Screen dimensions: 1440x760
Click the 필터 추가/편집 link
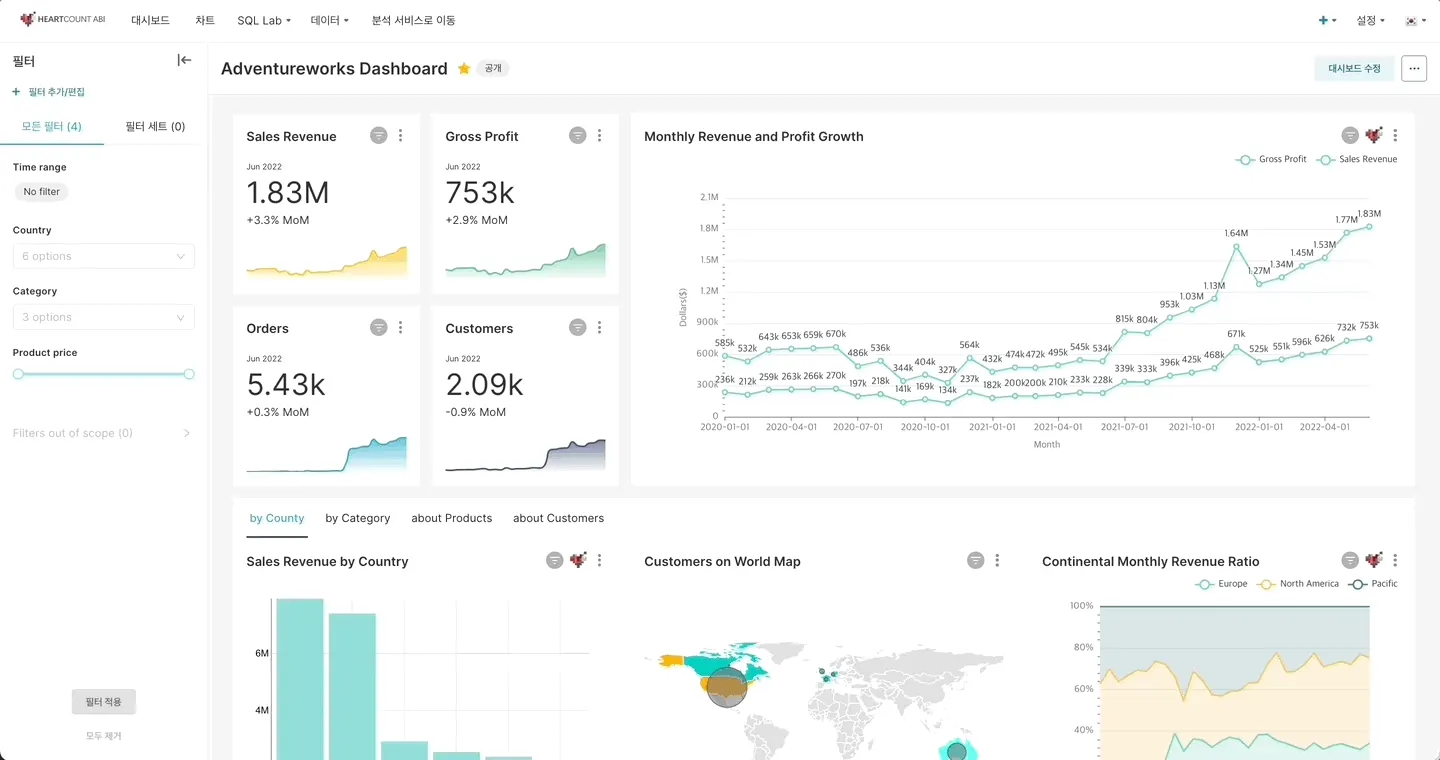click(x=49, y=92)
